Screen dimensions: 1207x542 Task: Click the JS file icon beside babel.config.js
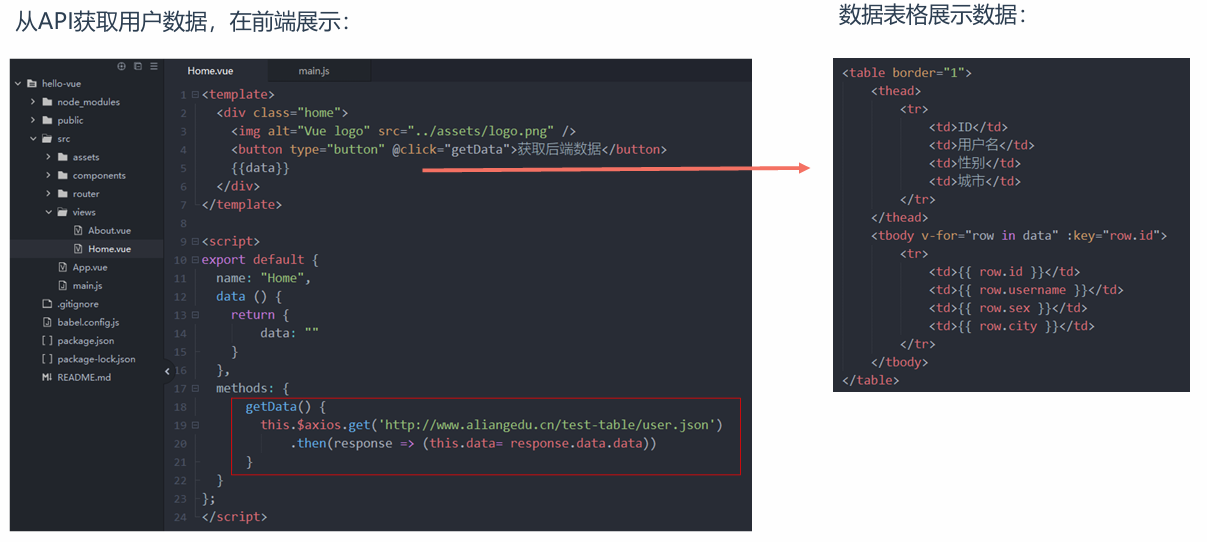click(47, 322)
